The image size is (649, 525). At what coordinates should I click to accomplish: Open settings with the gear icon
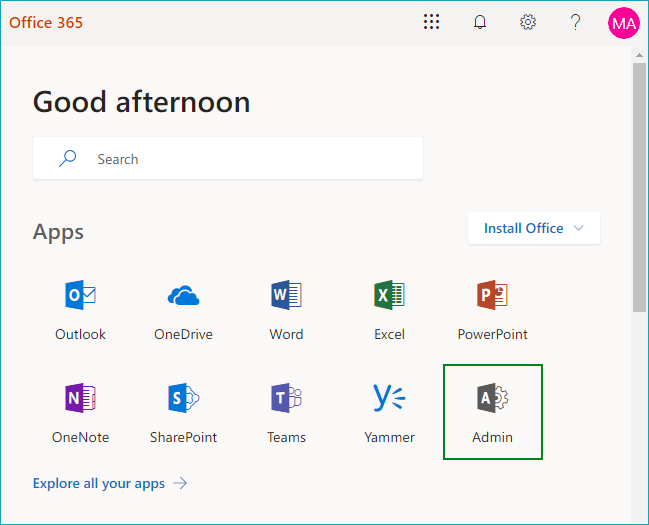click(528, 22)
